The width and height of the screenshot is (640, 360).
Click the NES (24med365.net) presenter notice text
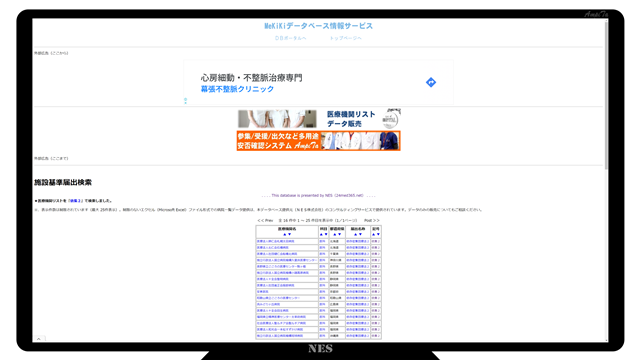point(318,196)
